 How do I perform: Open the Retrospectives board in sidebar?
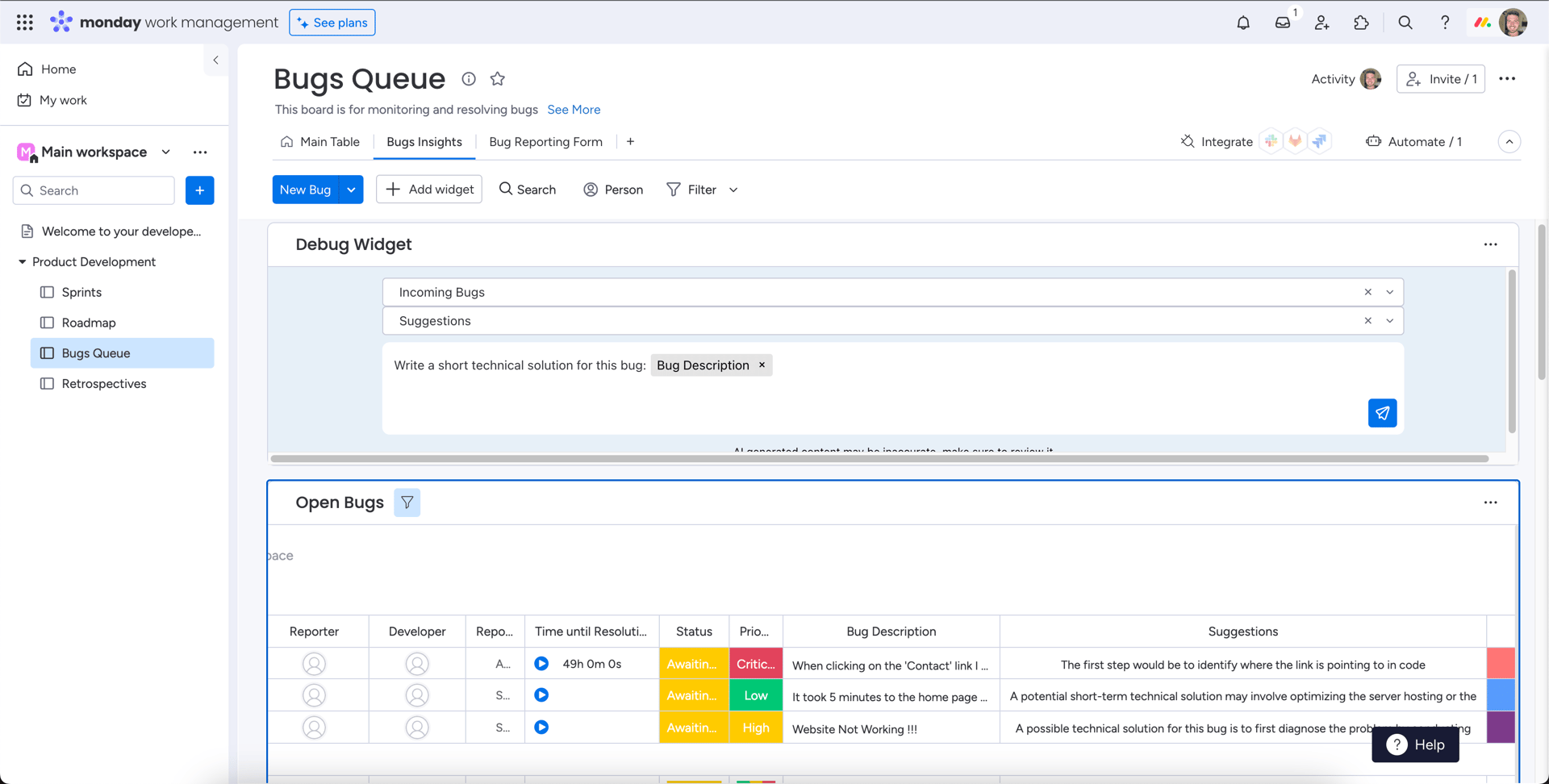coord(123,384)
